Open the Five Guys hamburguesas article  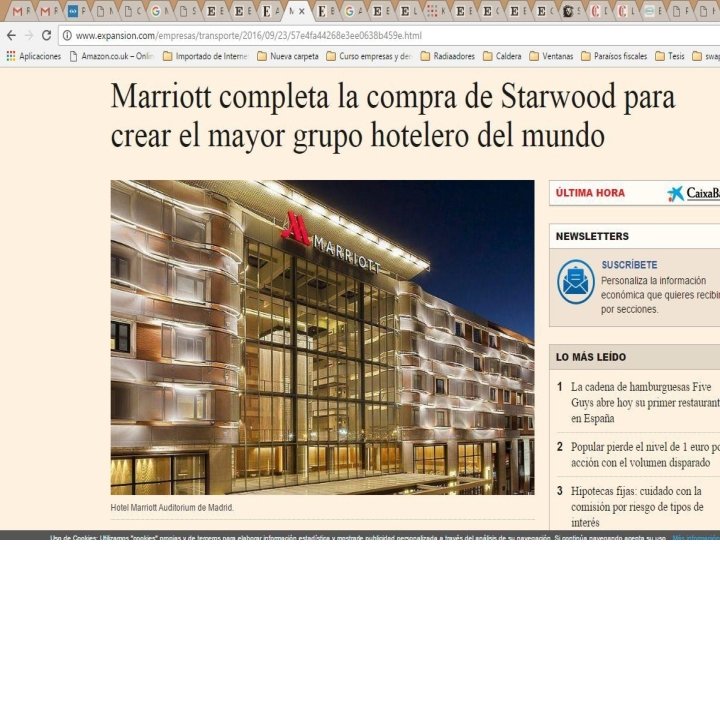645,402
